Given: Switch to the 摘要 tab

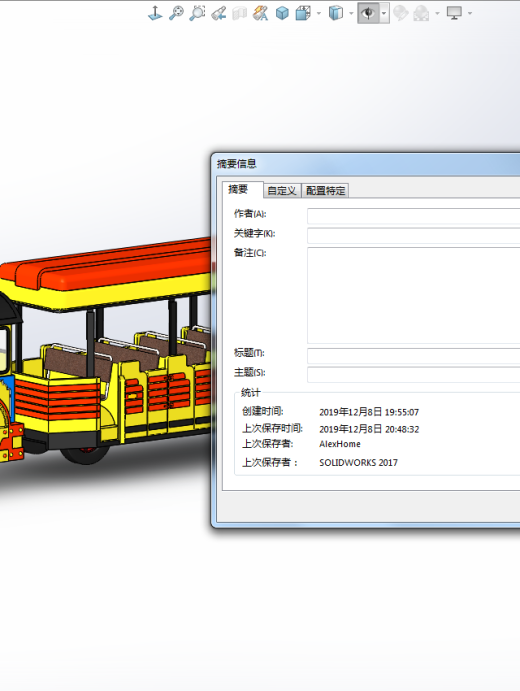Looking at the screenshot, I should [243, 189].
